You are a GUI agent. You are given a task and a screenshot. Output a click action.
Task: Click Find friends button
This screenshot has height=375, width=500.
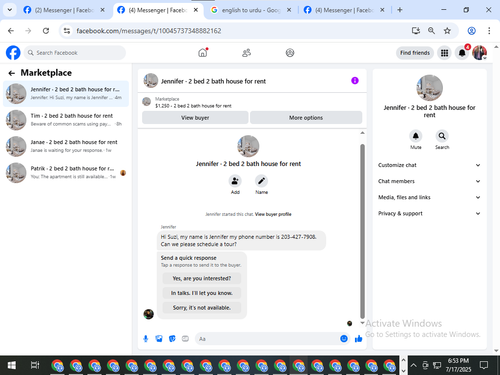pos(415,53)
